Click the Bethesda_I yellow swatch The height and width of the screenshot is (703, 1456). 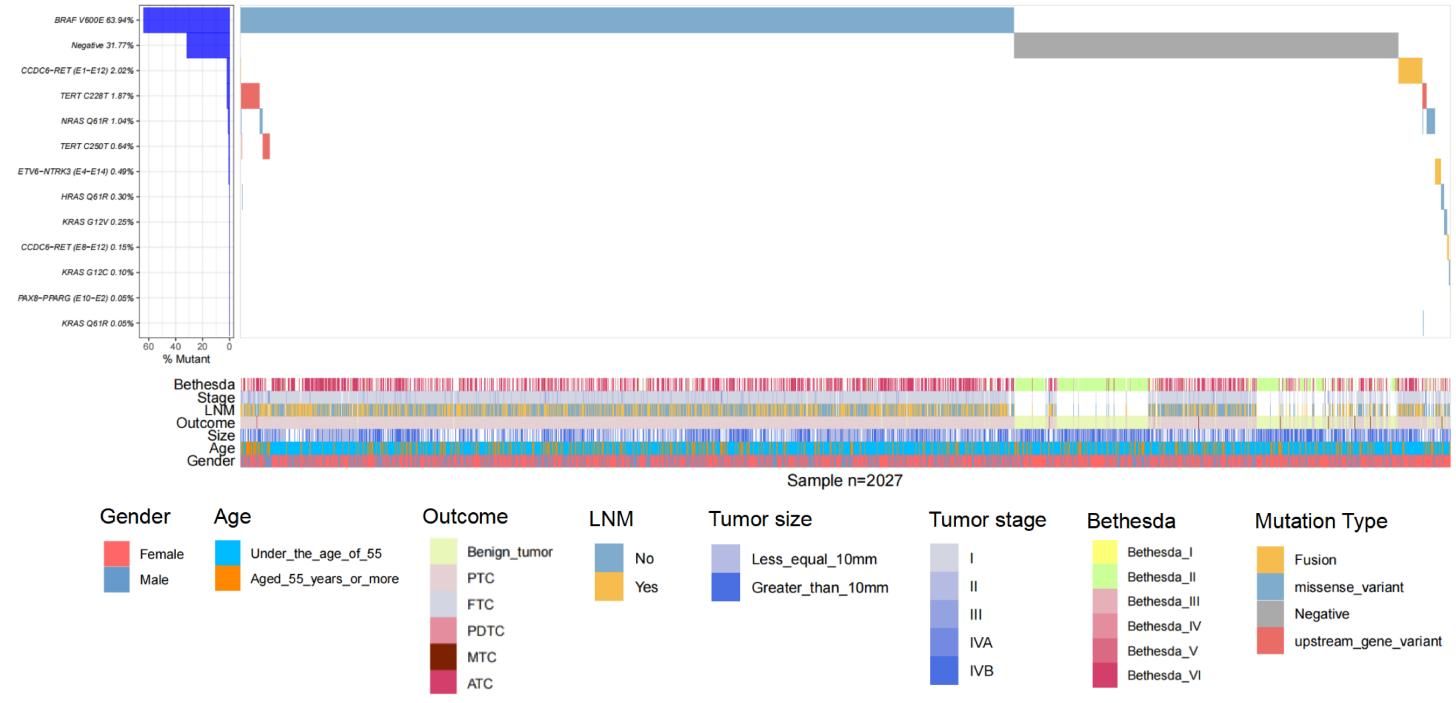coord(1104,552)
